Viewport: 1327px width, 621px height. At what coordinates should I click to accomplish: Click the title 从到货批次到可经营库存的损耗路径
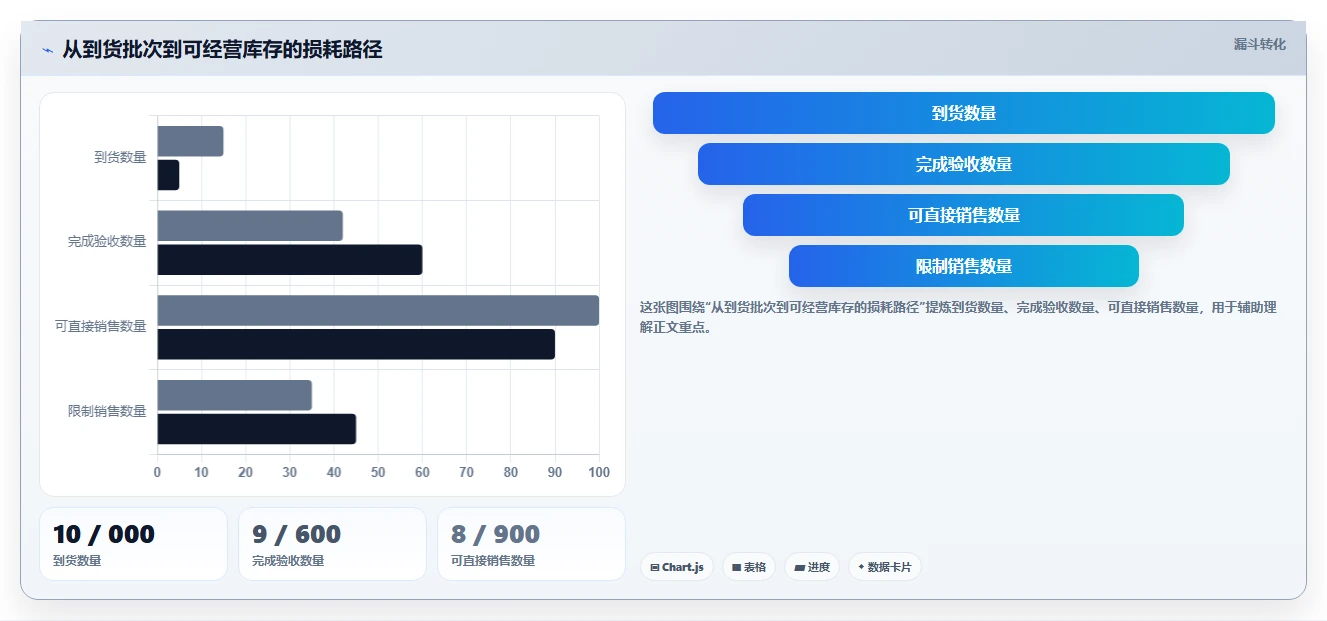coord(222,50)
